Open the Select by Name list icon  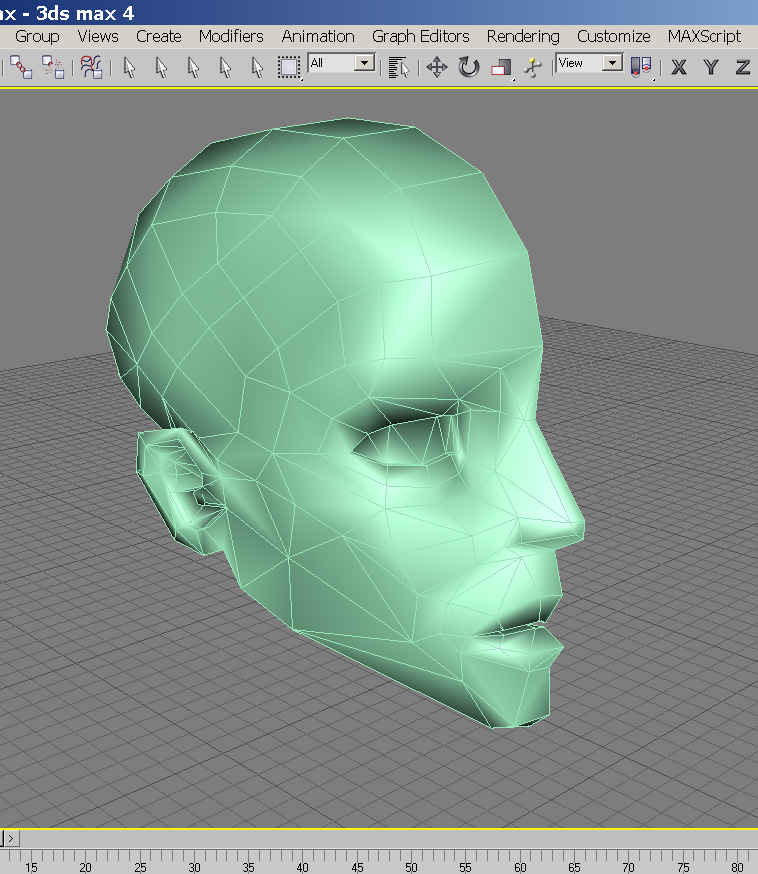tap(398, 67)
